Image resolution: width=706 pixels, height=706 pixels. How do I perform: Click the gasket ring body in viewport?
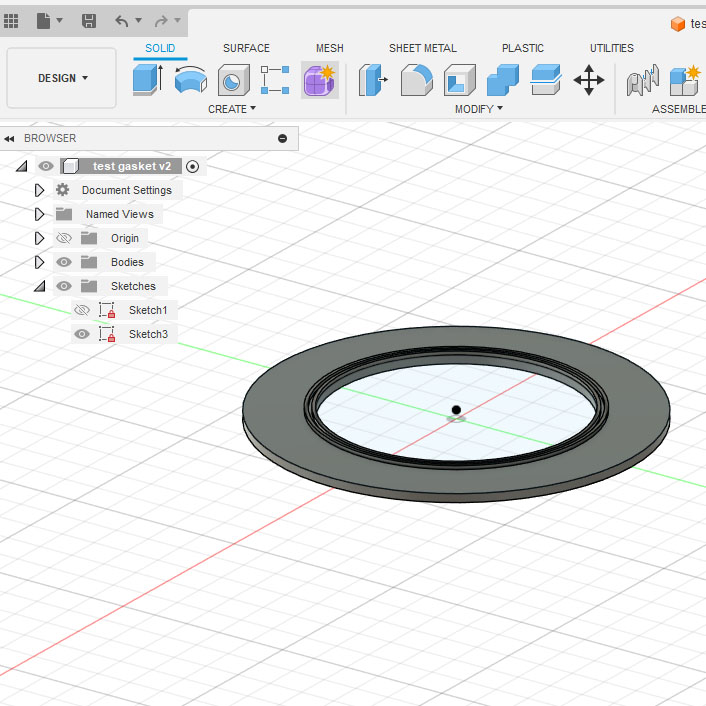[275, 412]
